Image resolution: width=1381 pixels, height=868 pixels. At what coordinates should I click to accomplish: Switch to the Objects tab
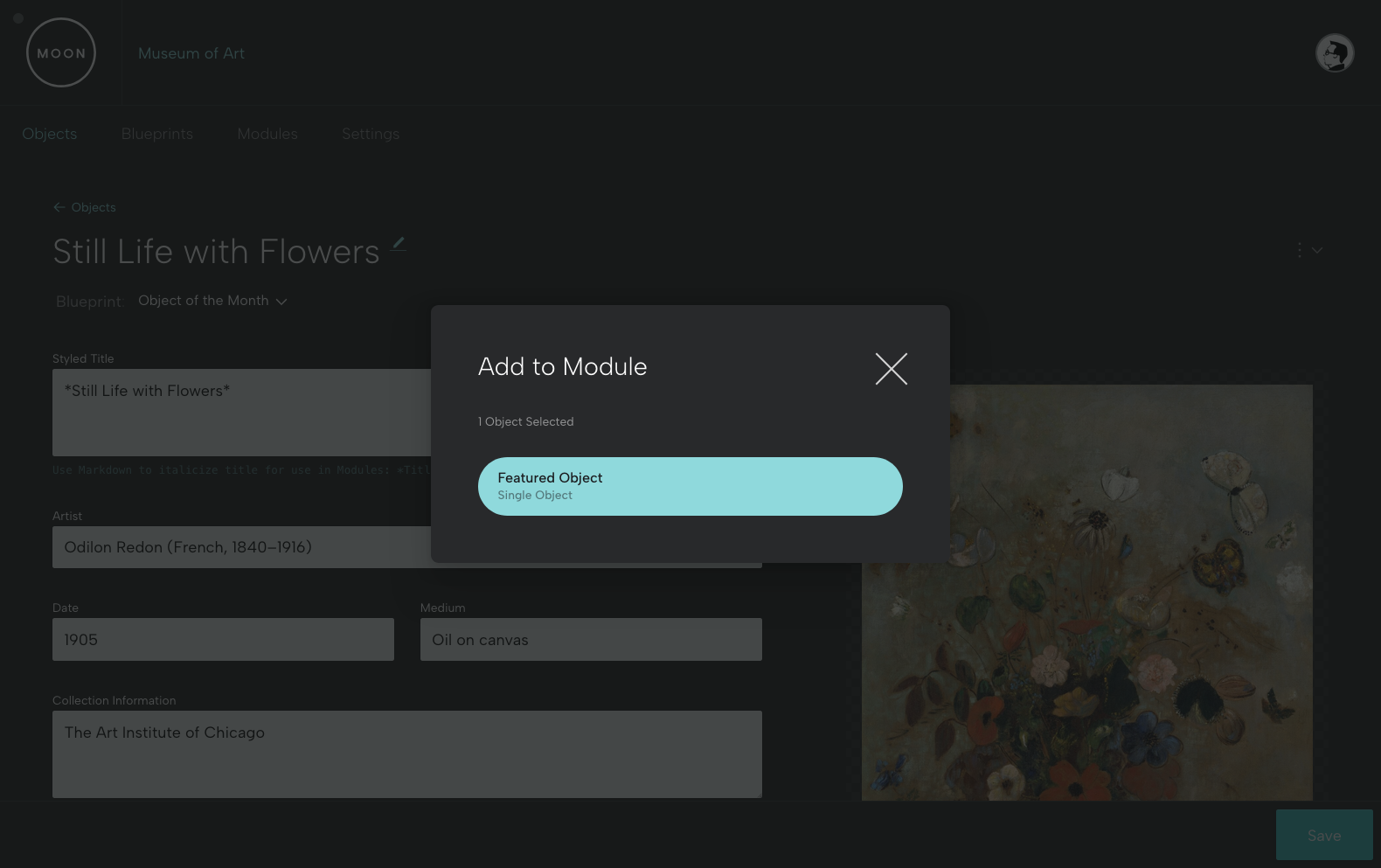tap(50, 134)
